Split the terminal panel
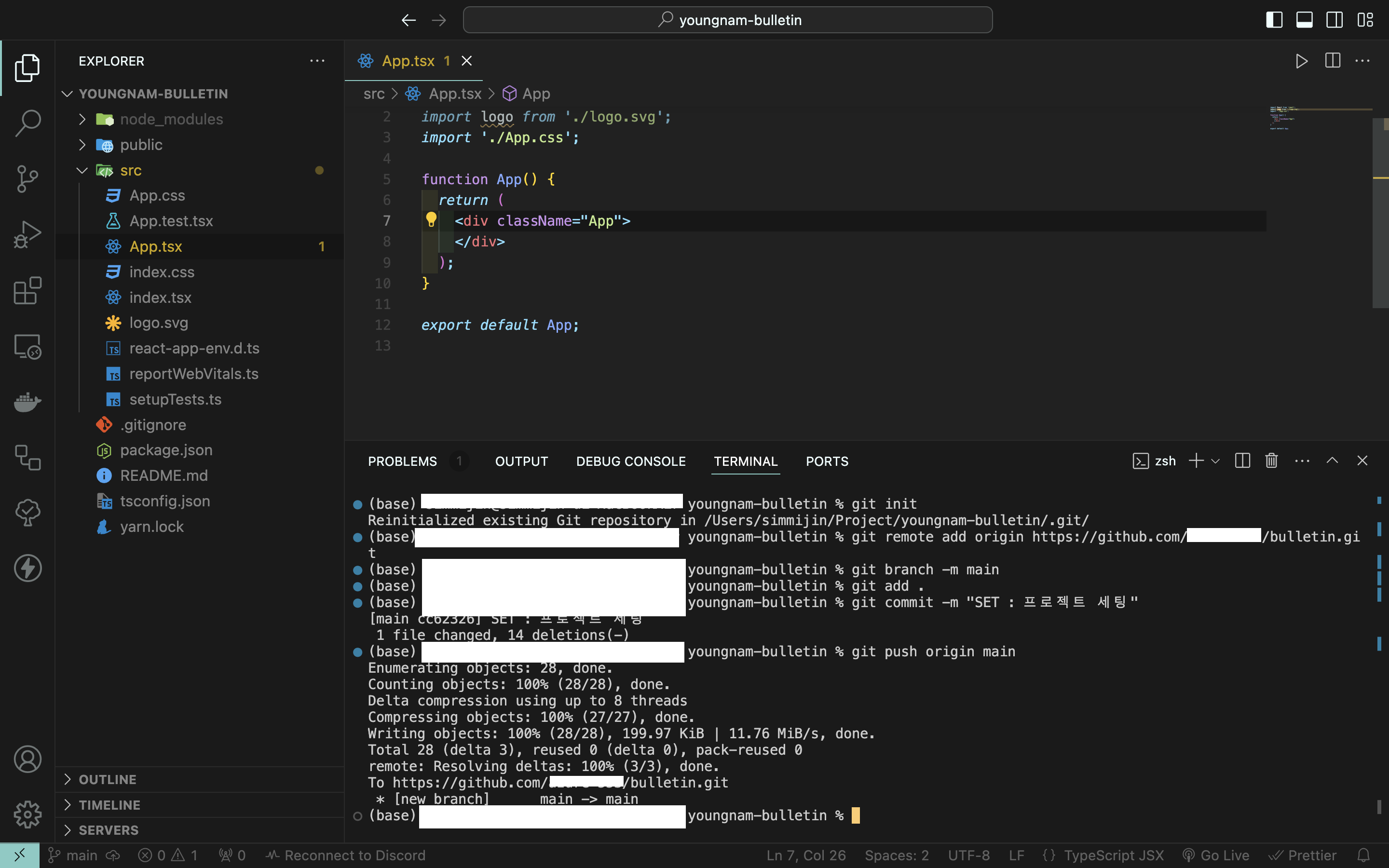 click(x=1242, y=461)
